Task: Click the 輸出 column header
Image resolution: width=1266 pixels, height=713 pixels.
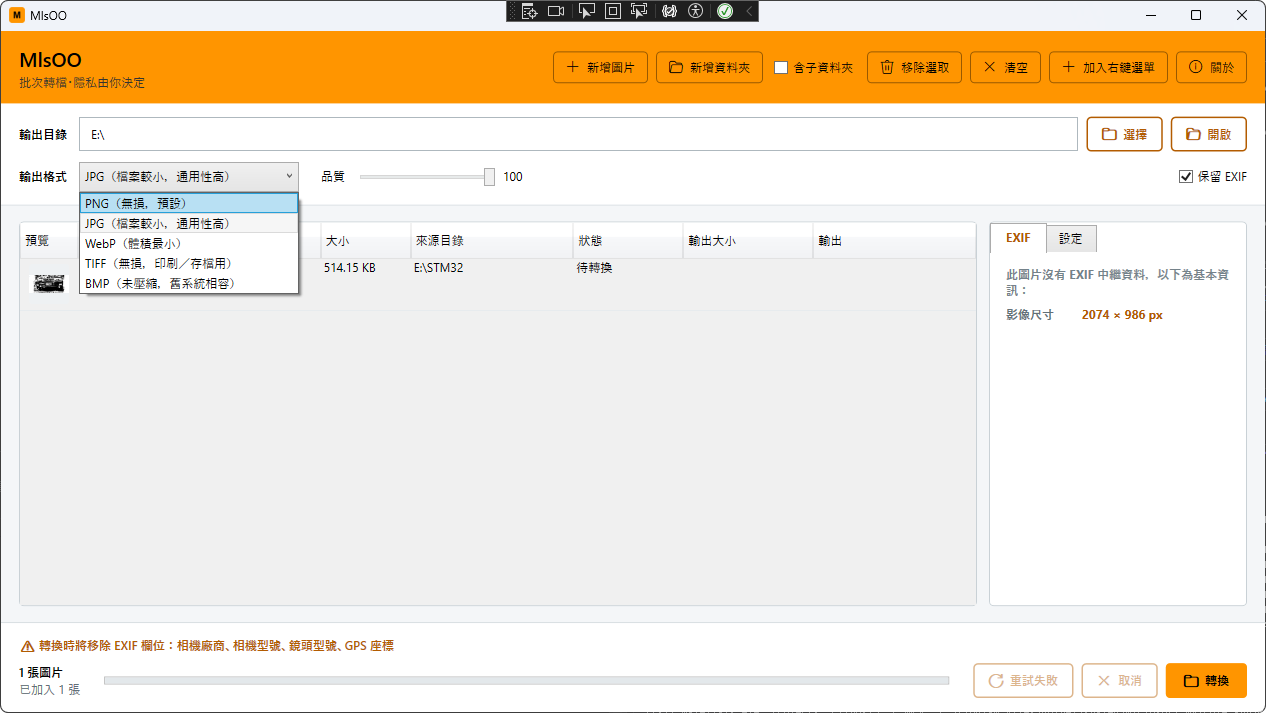Action: coord(894,241)
